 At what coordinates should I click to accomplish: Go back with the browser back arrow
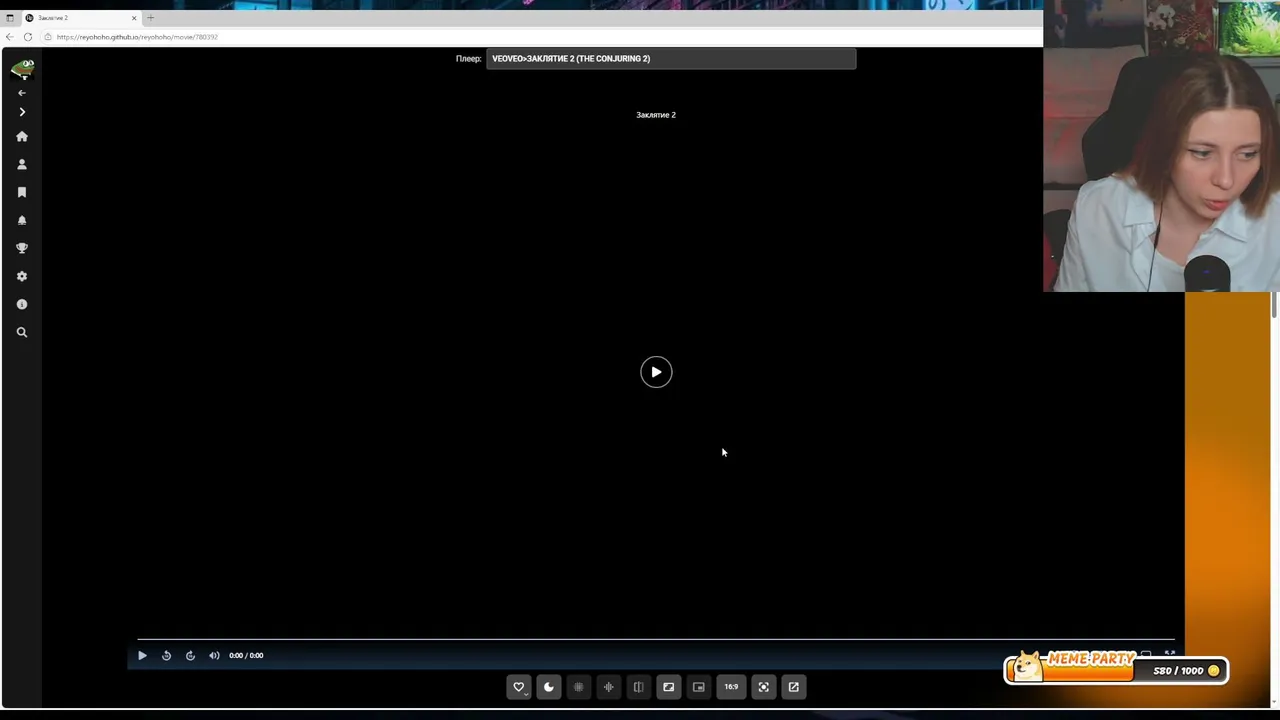pos(10,37)
